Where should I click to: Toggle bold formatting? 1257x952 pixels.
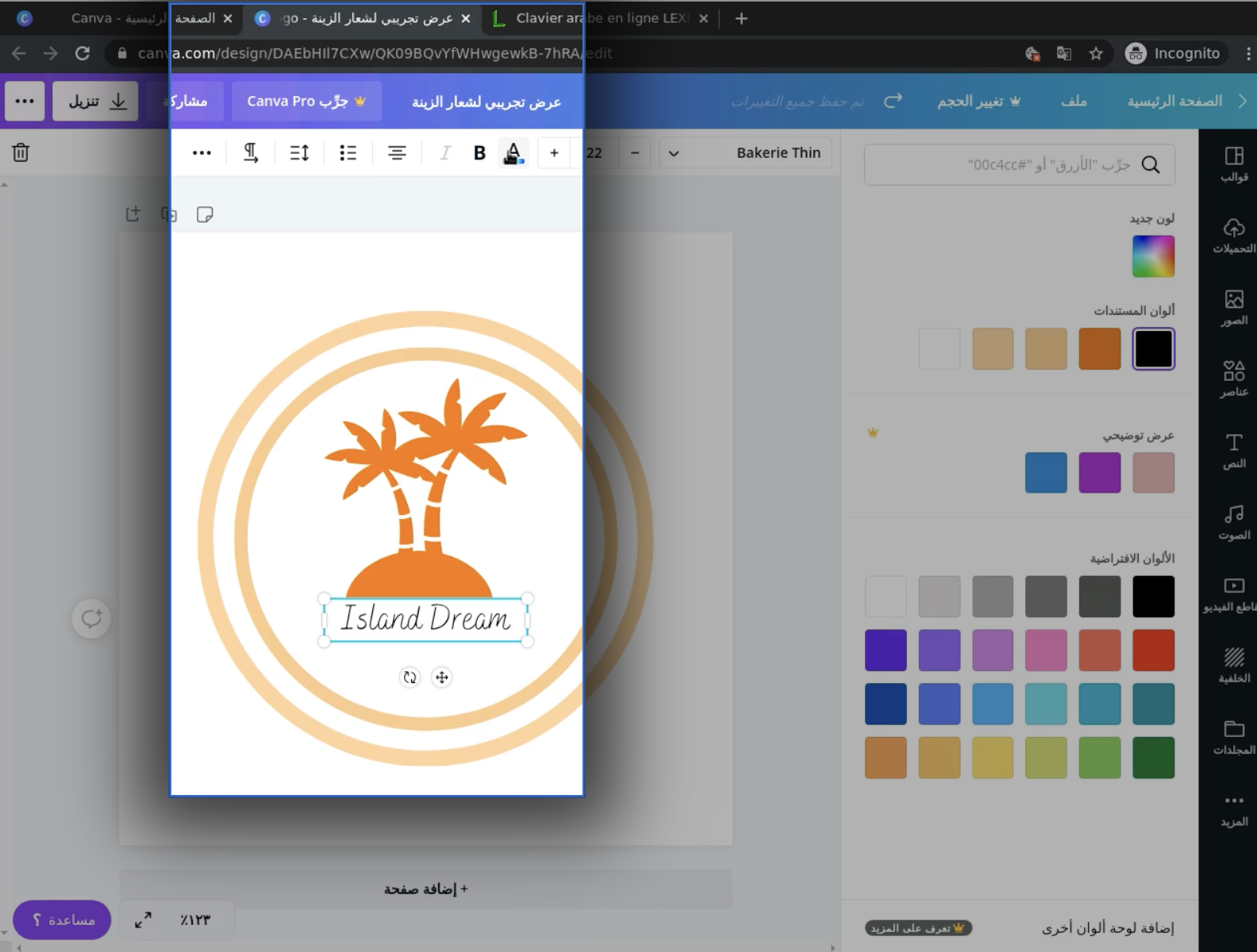(x=479, y=153)
